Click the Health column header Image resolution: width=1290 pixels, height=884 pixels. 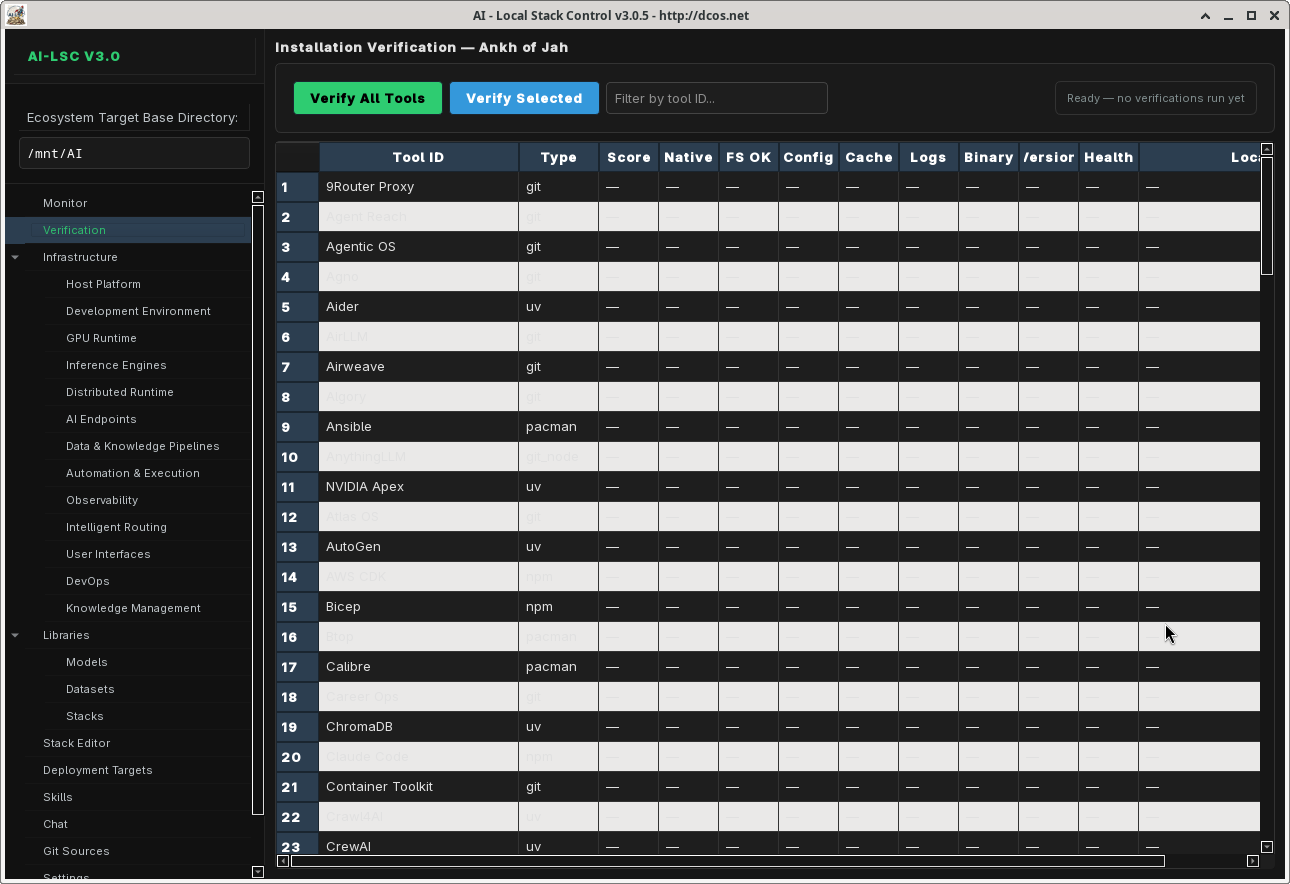(x=1109, y=157)
